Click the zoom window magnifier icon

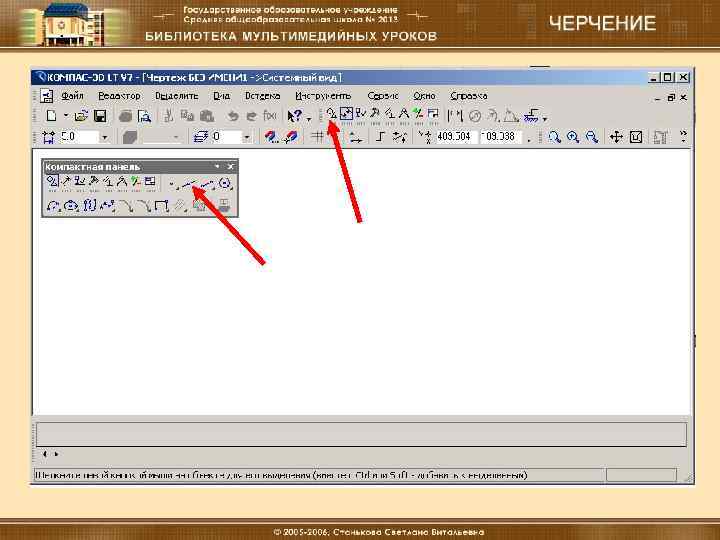click(x=554, y=137)
